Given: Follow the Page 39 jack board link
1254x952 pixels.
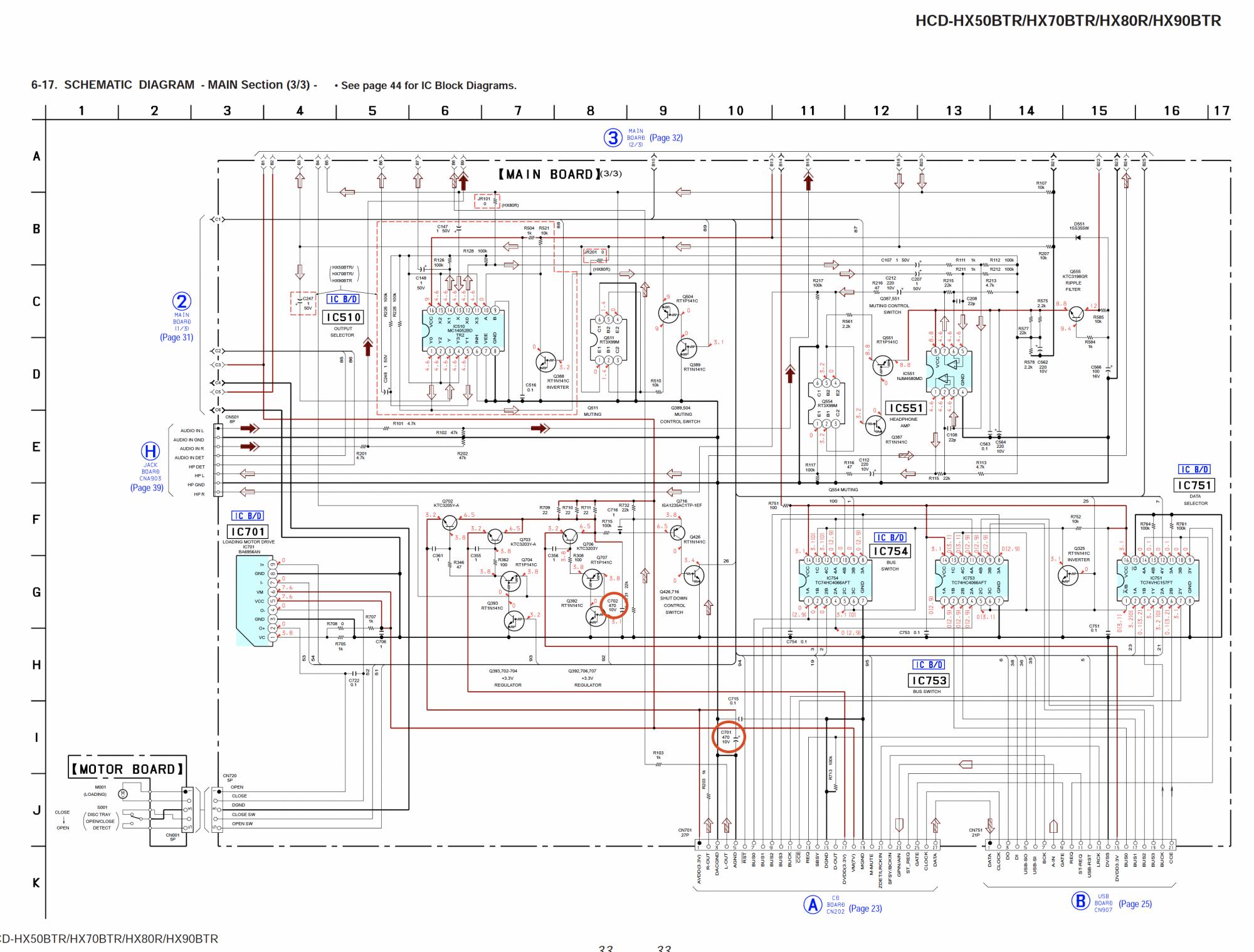Looking at the screenshot, I should (x=147, y=487).
